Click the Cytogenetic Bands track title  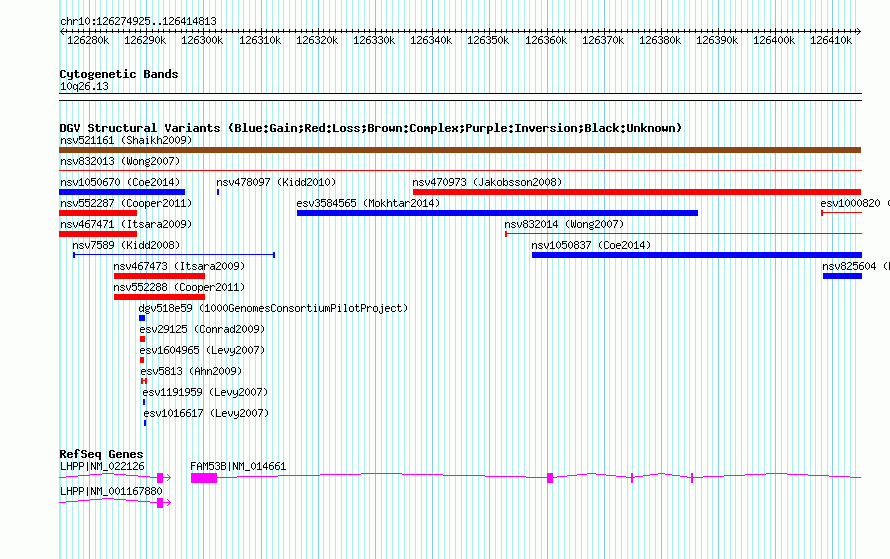point(119,74)
